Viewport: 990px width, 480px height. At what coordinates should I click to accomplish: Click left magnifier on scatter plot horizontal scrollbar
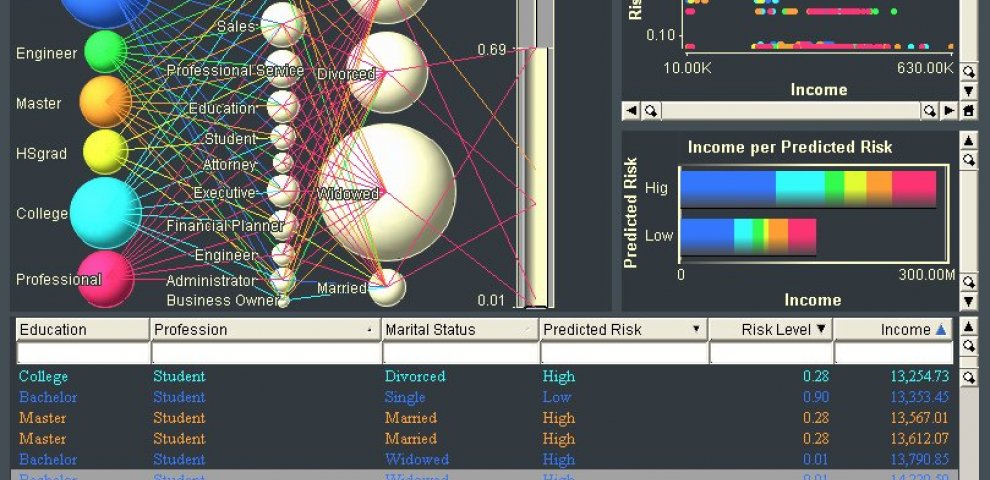(x=650, y=110)
